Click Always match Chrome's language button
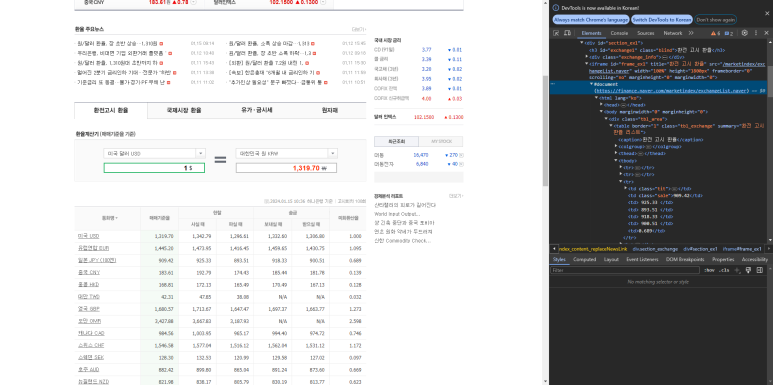773x385 pixels. (x=591, y=20)
